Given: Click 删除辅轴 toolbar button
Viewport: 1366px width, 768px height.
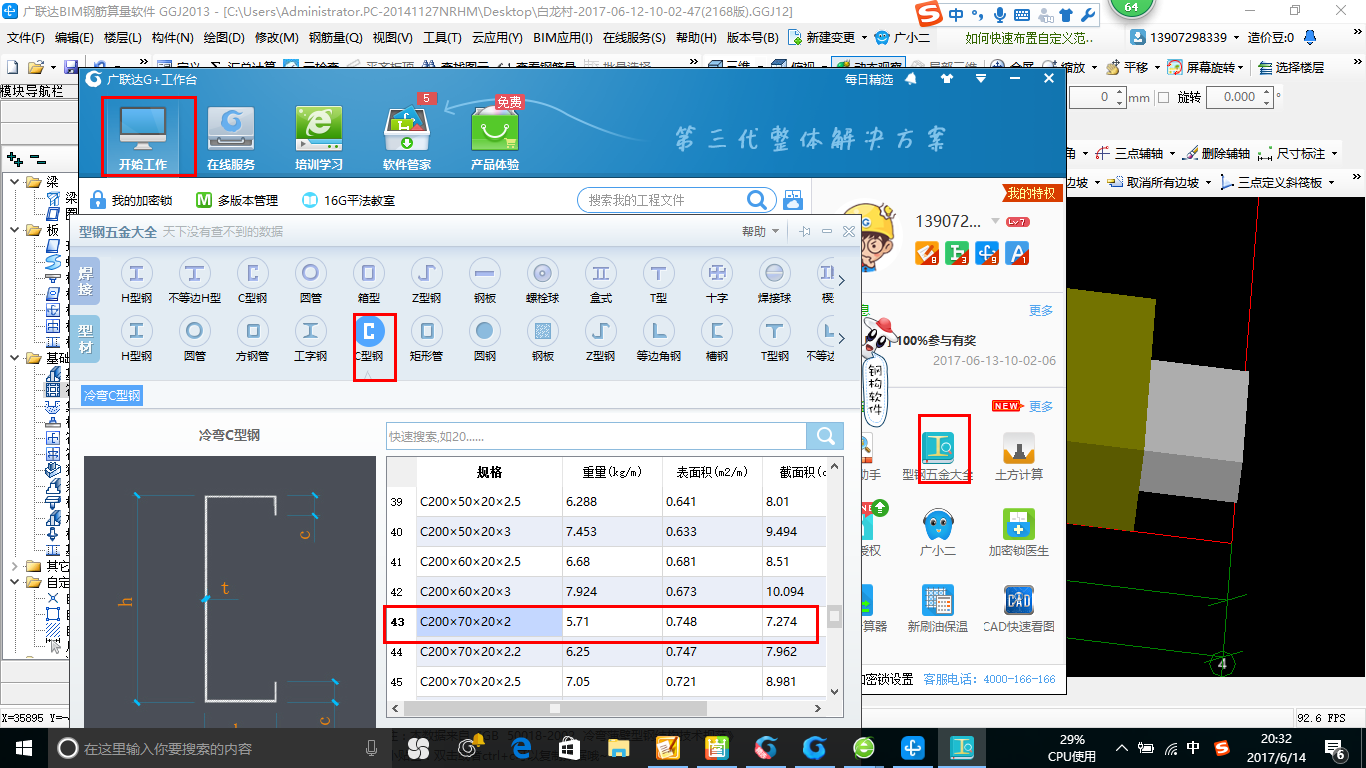Looking at the screenshot, I should point(1217,154).
